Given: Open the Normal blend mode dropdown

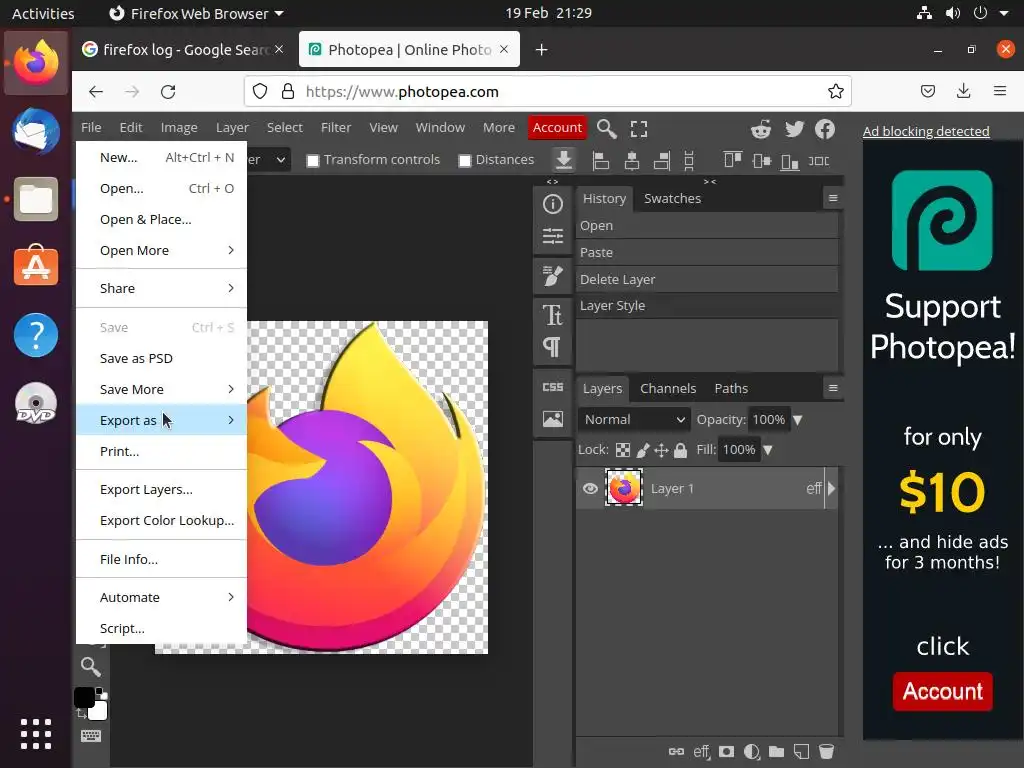Looking at the screenshot, I should [634, 419].
